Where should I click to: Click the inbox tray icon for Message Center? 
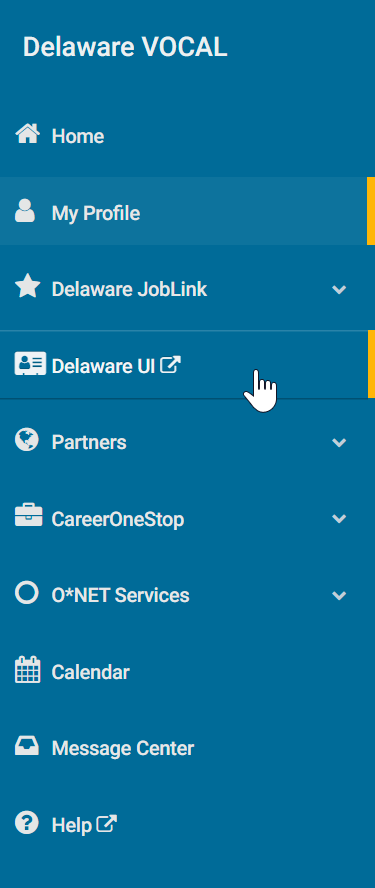[x=27, y=746]
